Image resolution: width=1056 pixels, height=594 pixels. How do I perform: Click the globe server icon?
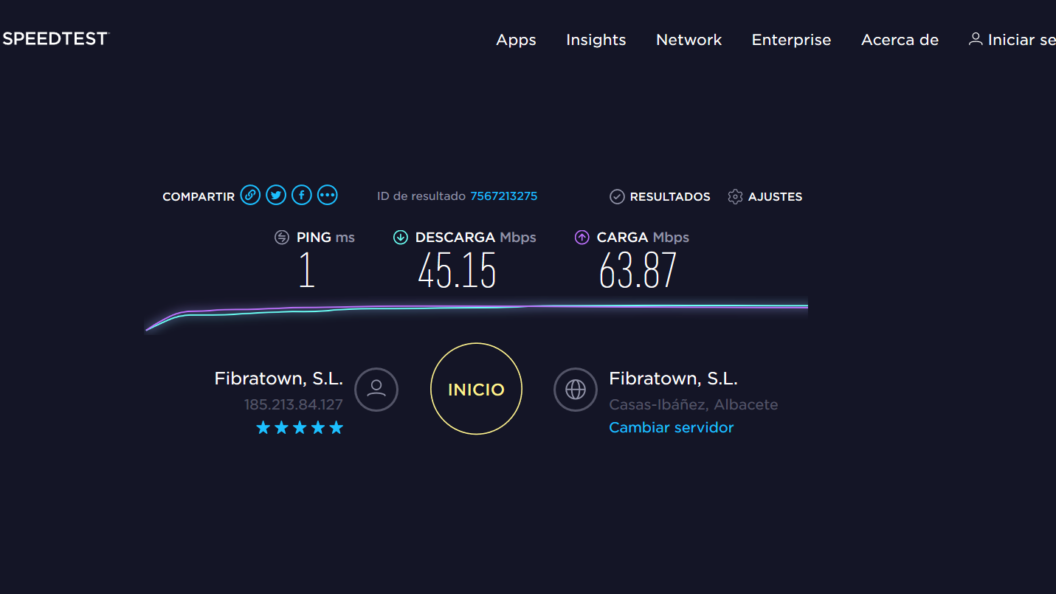tap(575, 389)
